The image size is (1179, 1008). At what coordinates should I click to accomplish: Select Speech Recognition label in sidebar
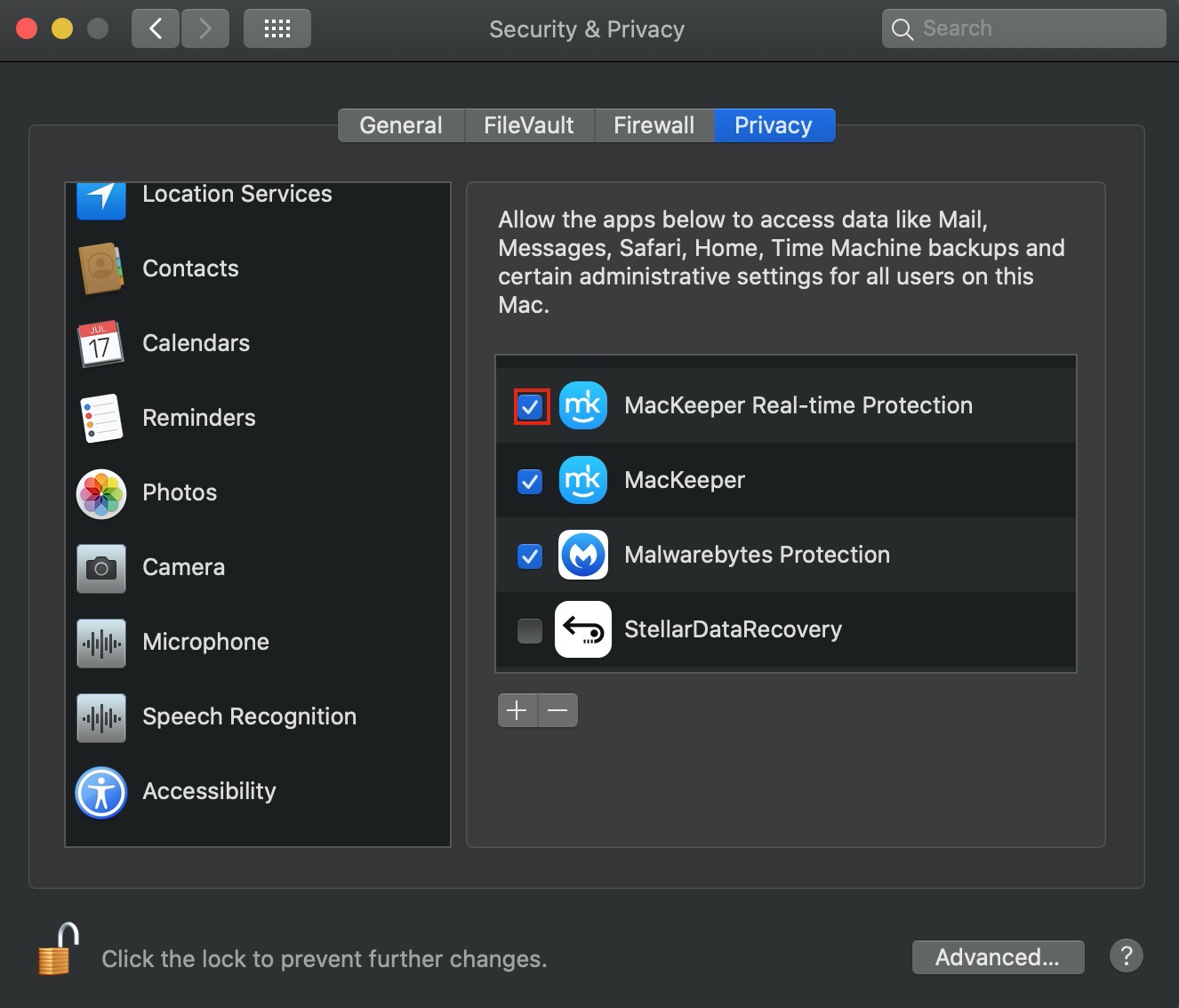point(250,716)
